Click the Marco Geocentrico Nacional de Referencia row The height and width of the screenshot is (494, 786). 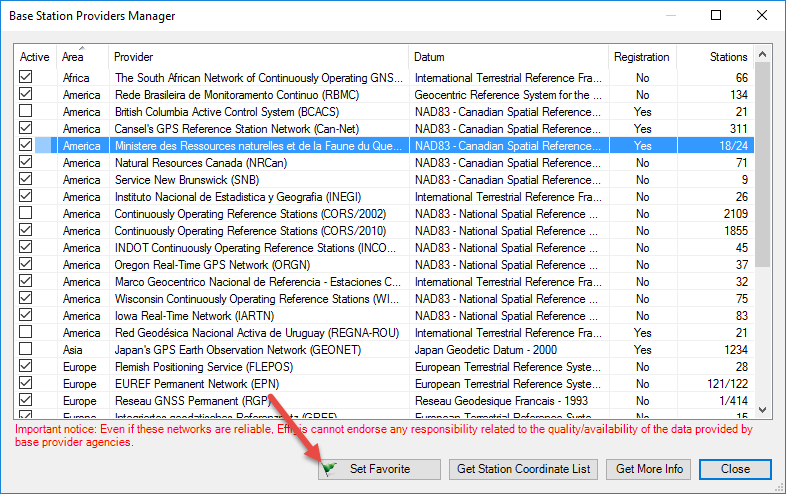(384, 281)
